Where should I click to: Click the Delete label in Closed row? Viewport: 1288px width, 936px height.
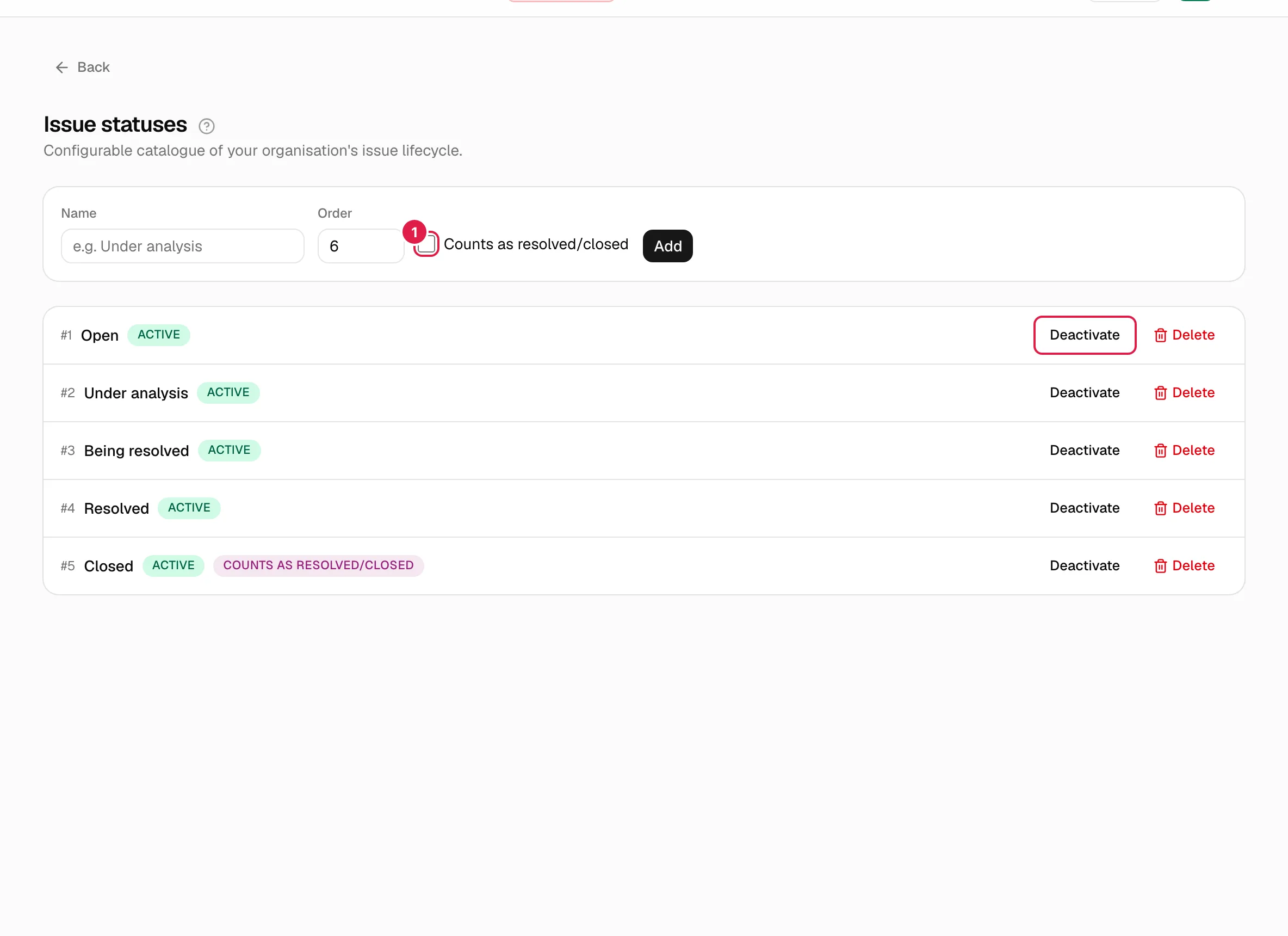pyautogui.click(x=1193, y=566)
